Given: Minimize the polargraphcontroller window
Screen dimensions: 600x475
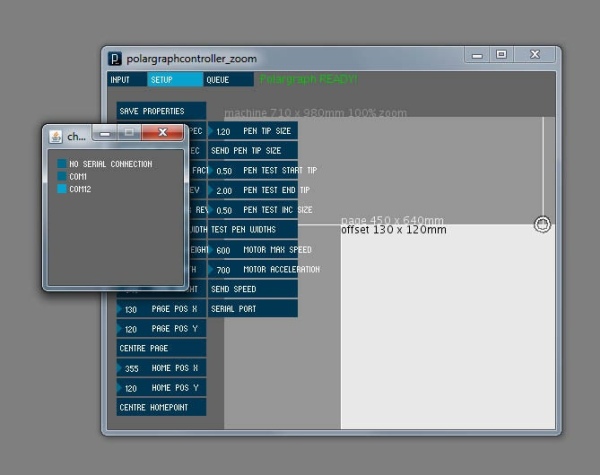Looking at the screenshot, I should coord(477,54).
